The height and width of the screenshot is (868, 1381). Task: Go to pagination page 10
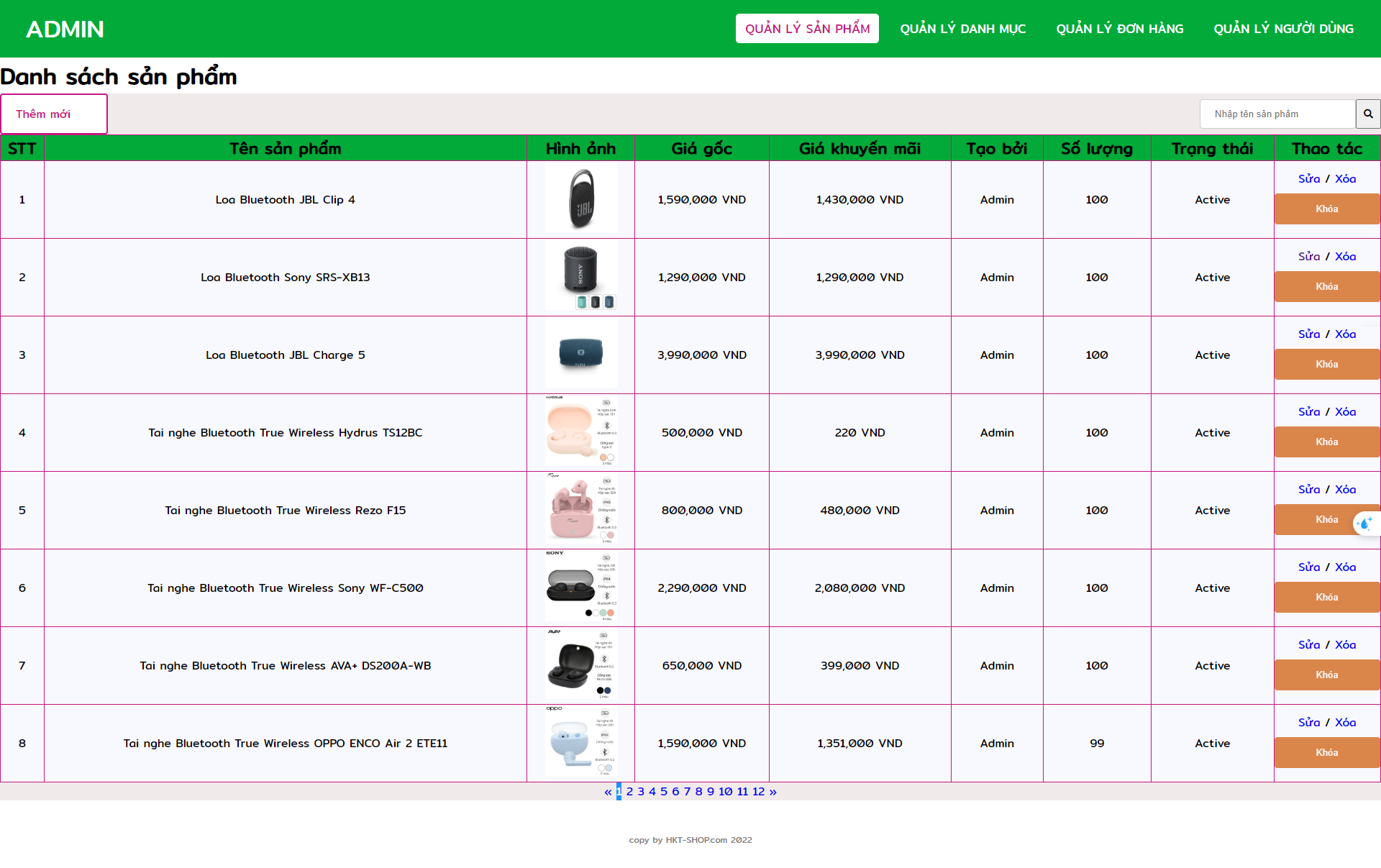[725, 791]
